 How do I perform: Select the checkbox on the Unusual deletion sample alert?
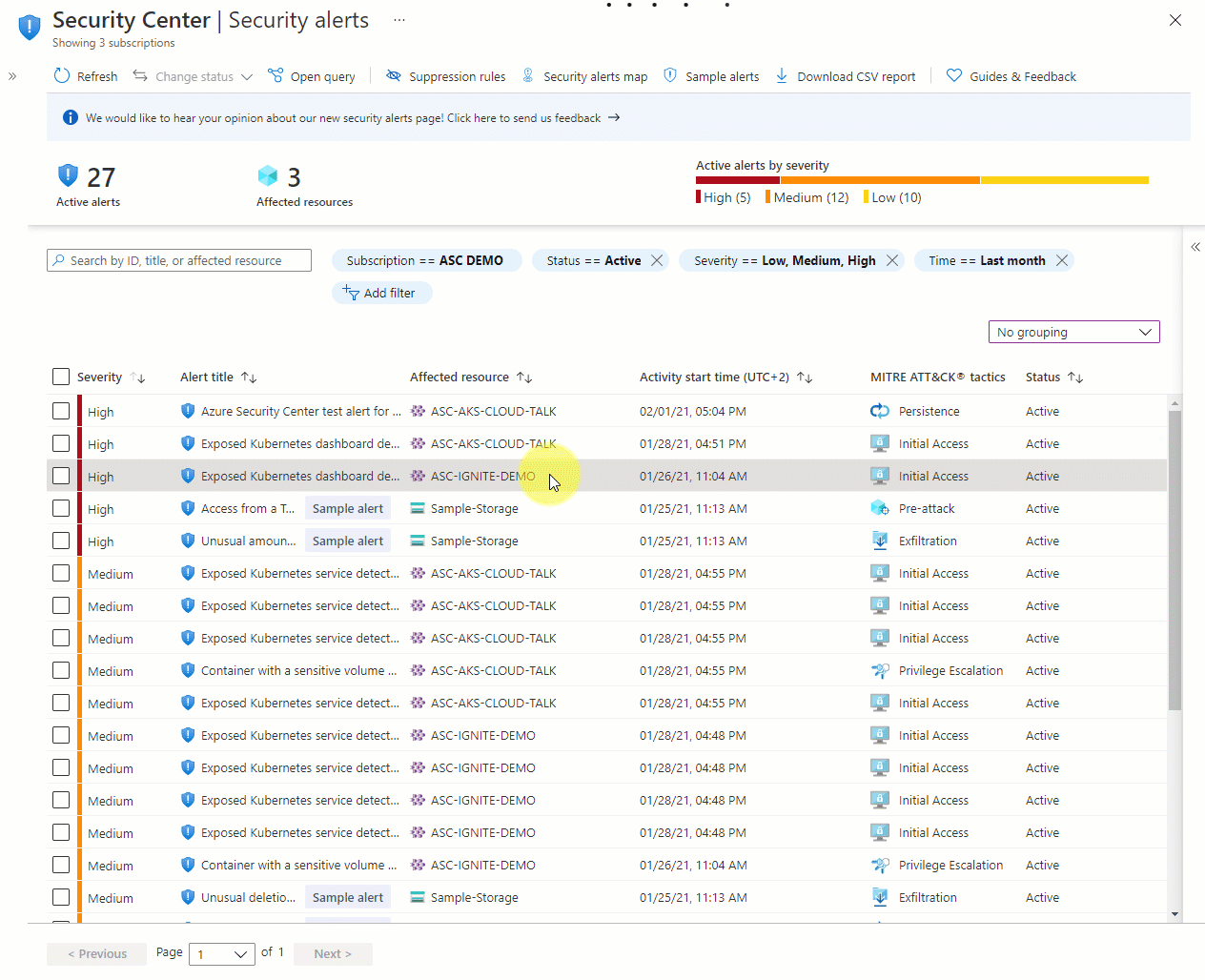(61, 897)
